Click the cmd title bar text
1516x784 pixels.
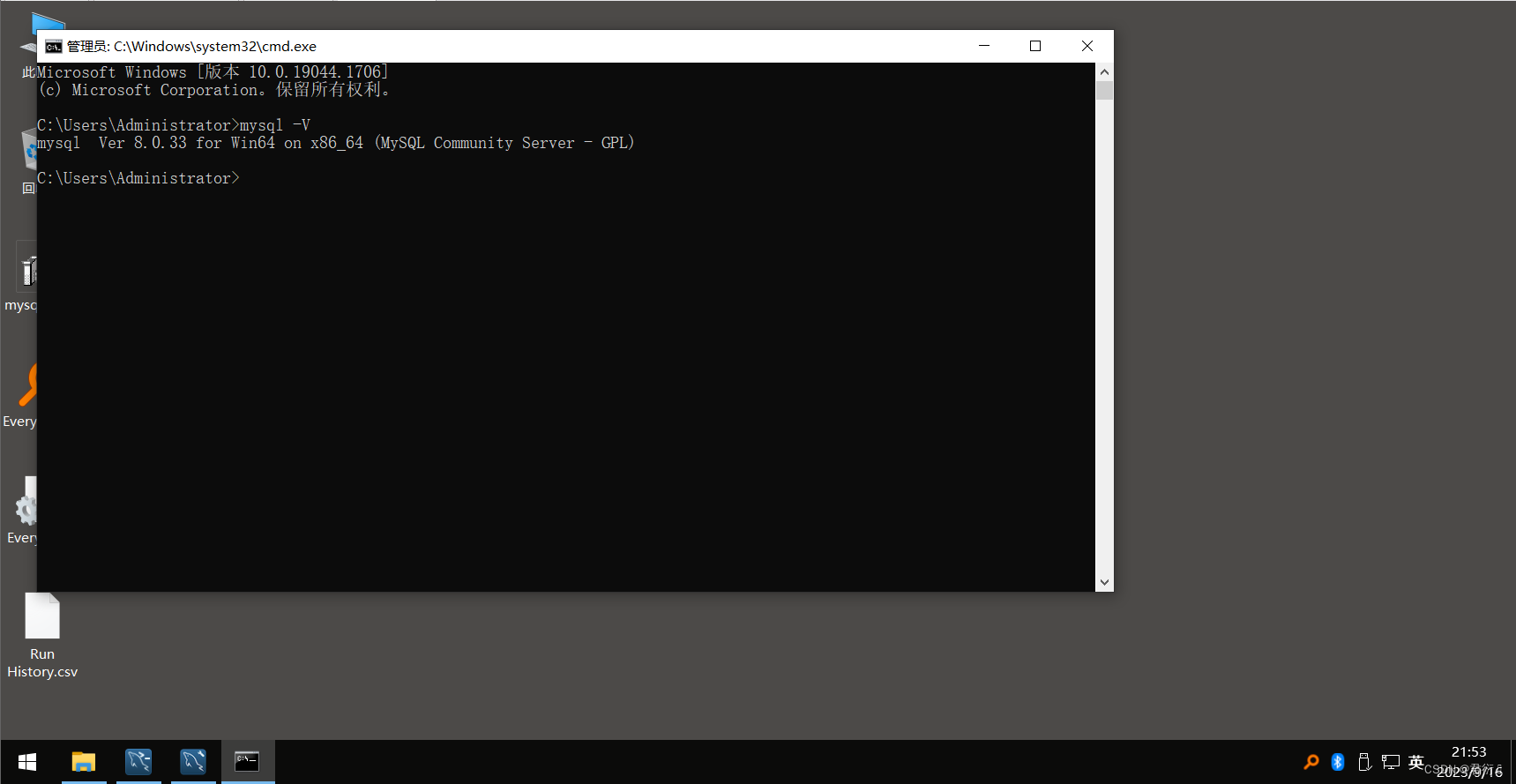click(x=191, y=47)
